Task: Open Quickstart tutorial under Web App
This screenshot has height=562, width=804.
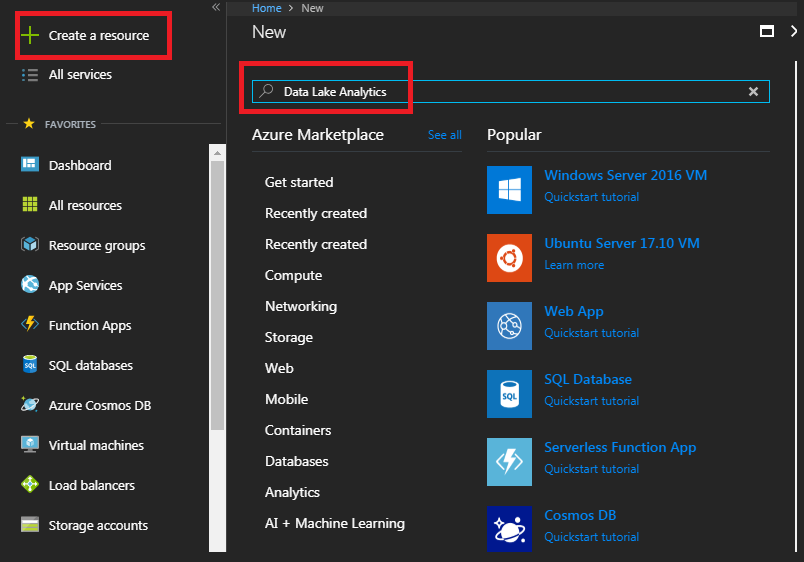Action: point(592,333)
